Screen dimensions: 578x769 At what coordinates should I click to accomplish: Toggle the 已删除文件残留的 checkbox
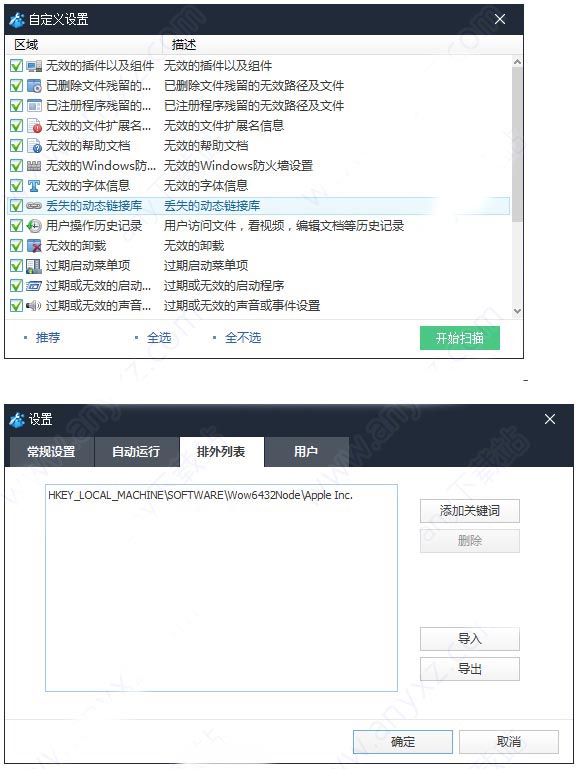16,86
